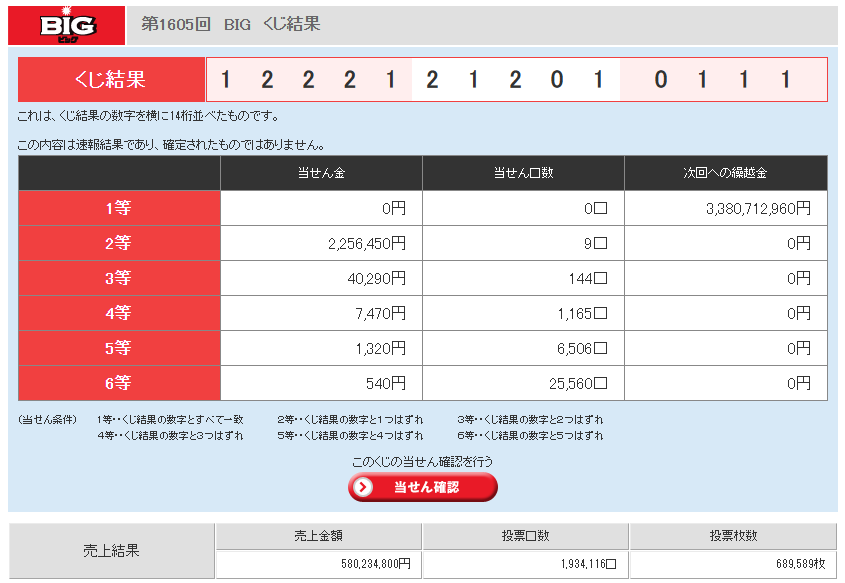Viewport: 845px width, 583px height.
Task: Click the 第1605回 BIG くじ結果 title
Action: (x=231, y=24)
